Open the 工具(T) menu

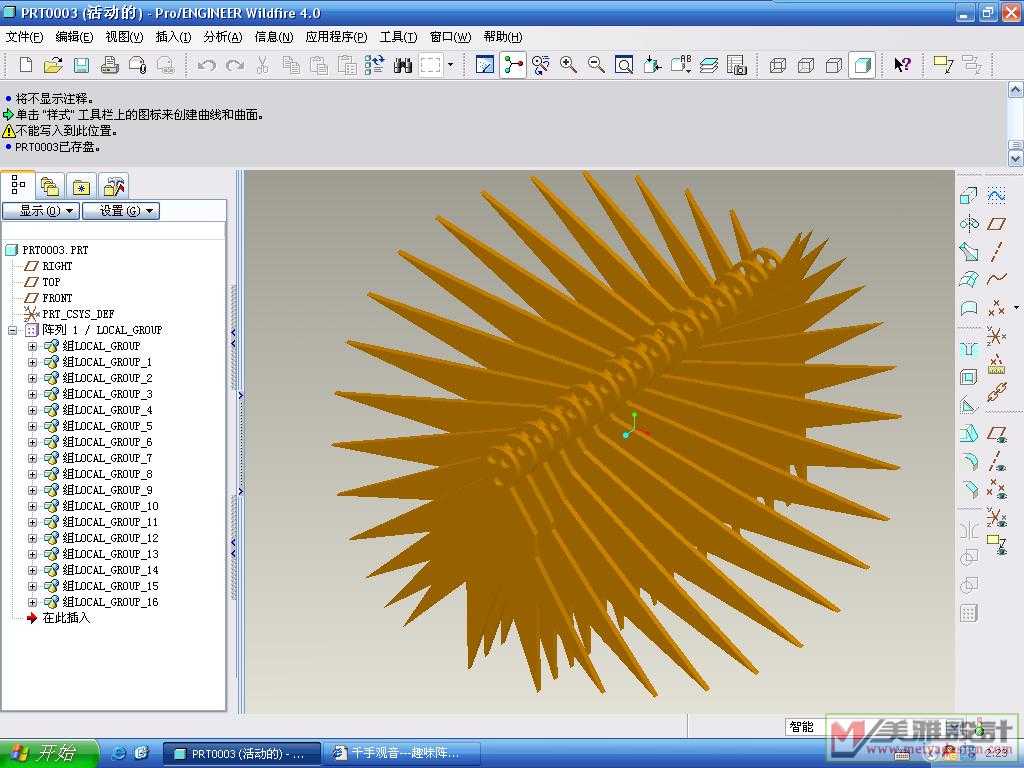[x=398, y=37]
